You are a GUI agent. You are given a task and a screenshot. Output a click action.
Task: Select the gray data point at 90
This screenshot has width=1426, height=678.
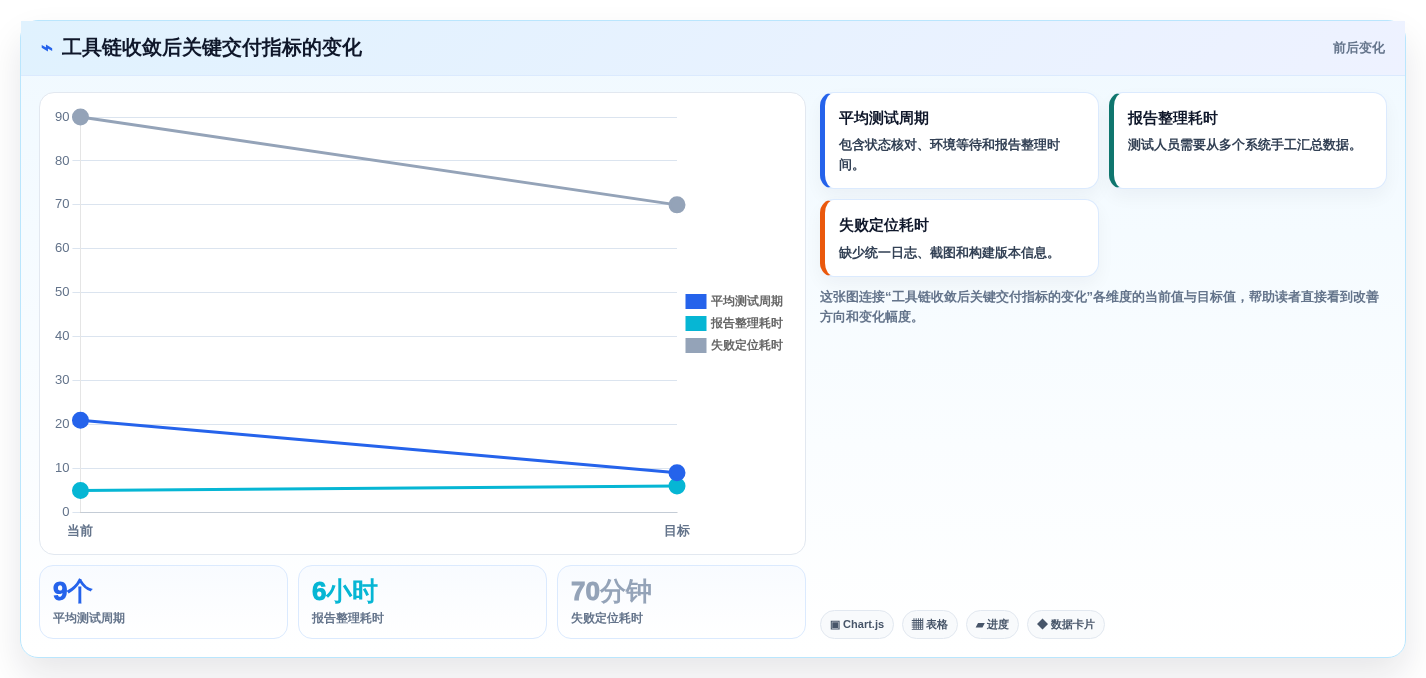coord(81,117)
